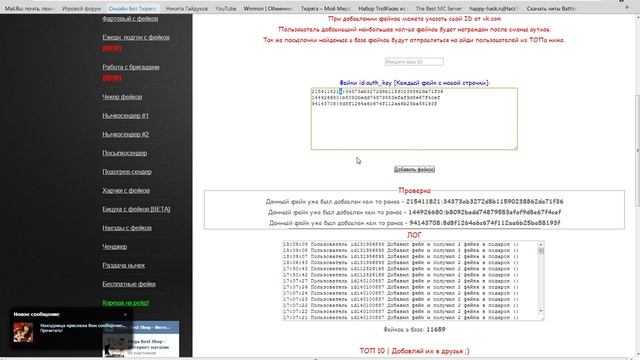
Task: Click check result starting 144926680
Action: click(414, 212)
